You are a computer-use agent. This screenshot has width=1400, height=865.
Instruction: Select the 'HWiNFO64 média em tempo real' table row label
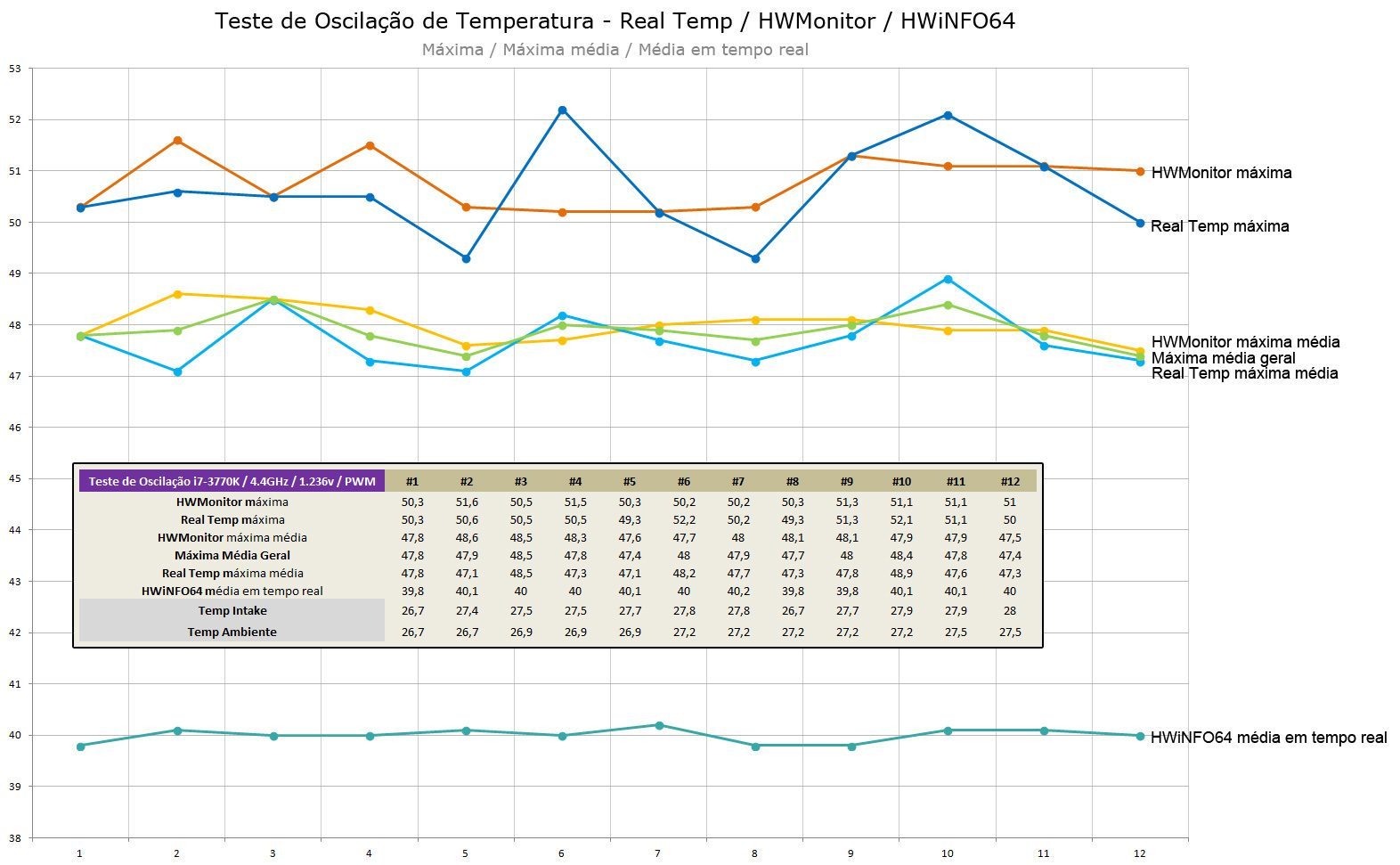point(232,591)
